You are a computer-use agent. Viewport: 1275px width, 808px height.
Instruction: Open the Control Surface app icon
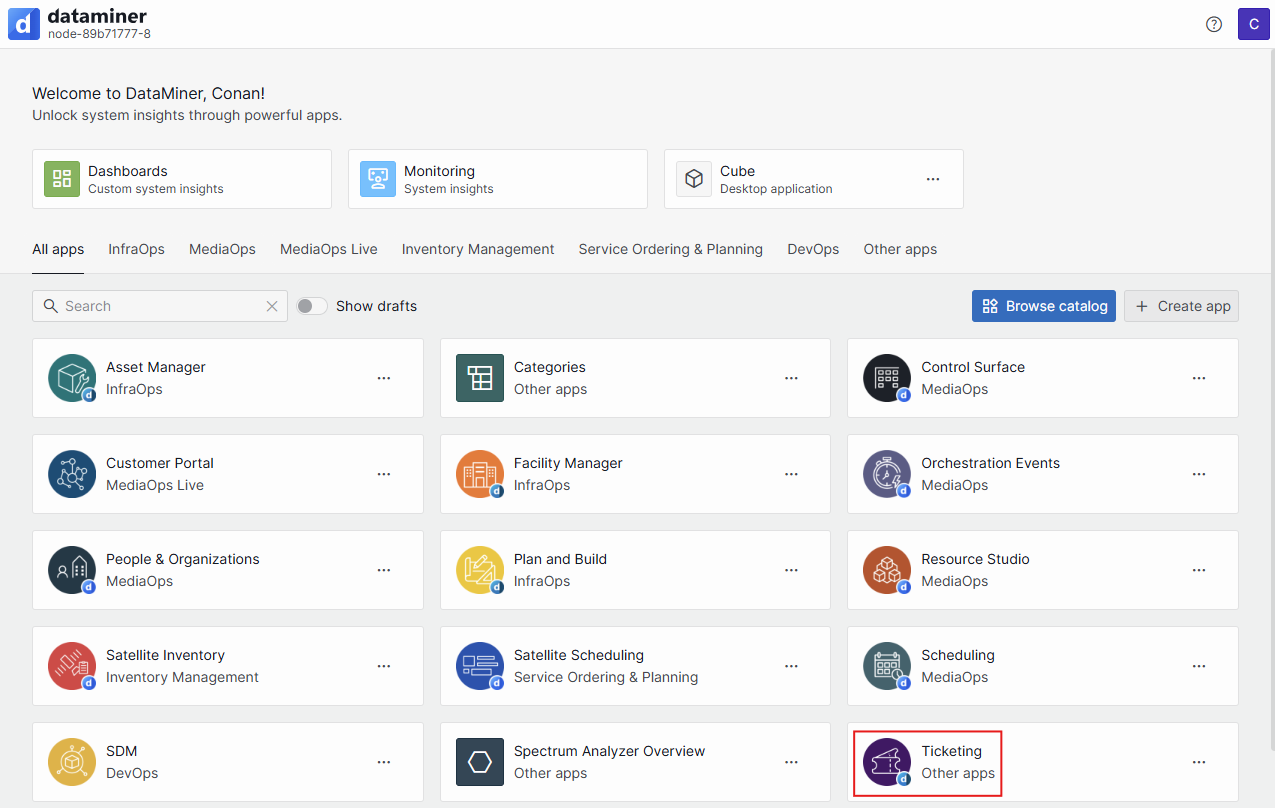tap(887, 378)
